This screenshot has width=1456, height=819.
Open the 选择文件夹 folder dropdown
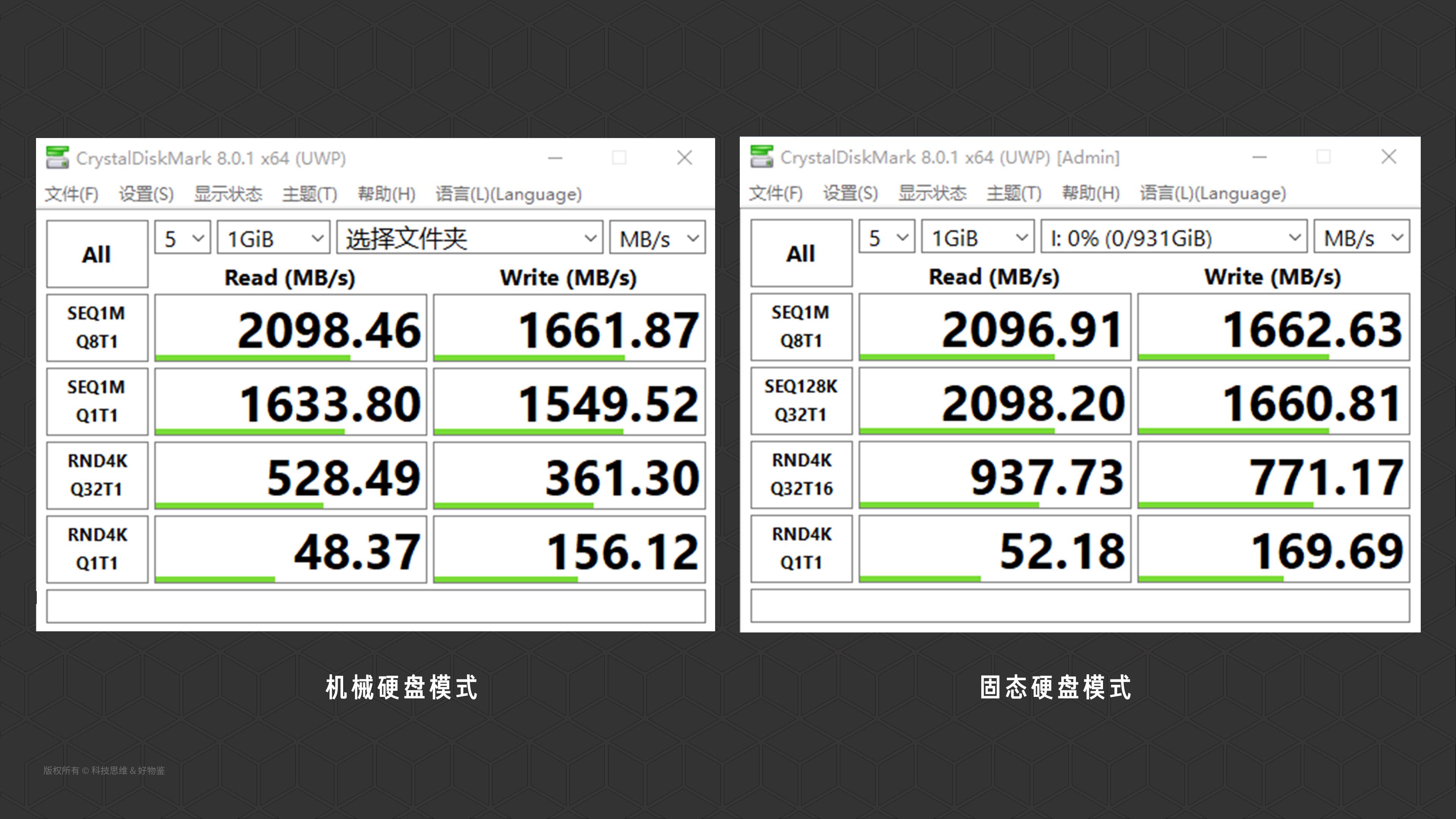[x=470, y=238]
